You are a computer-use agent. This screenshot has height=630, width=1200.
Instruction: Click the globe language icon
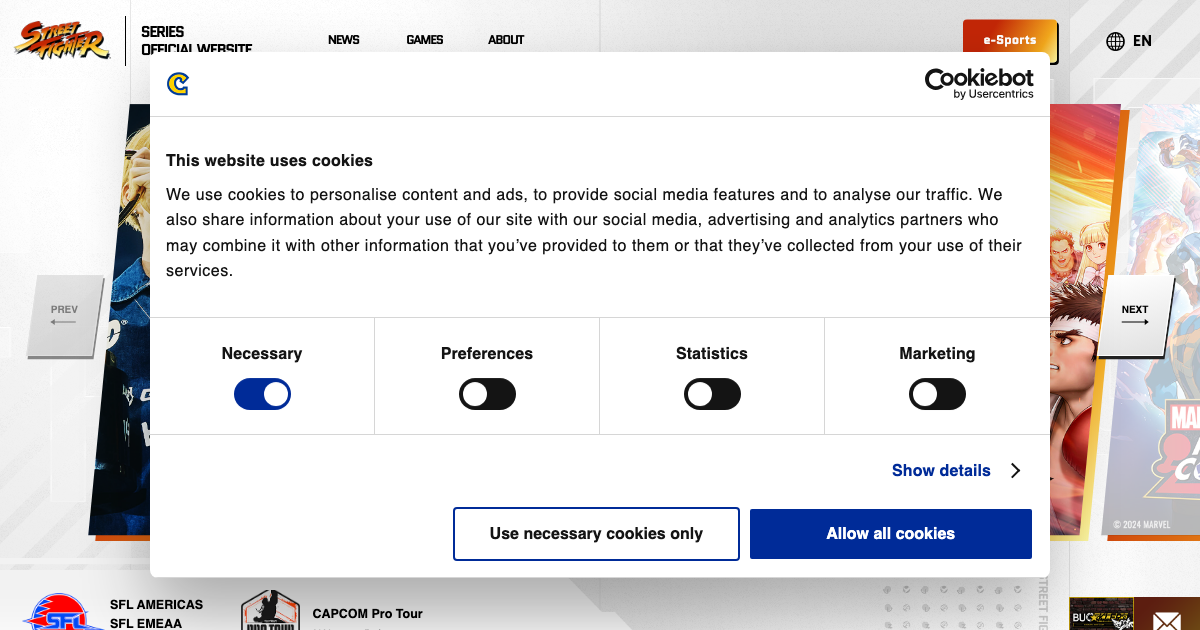click(1115, 41)
